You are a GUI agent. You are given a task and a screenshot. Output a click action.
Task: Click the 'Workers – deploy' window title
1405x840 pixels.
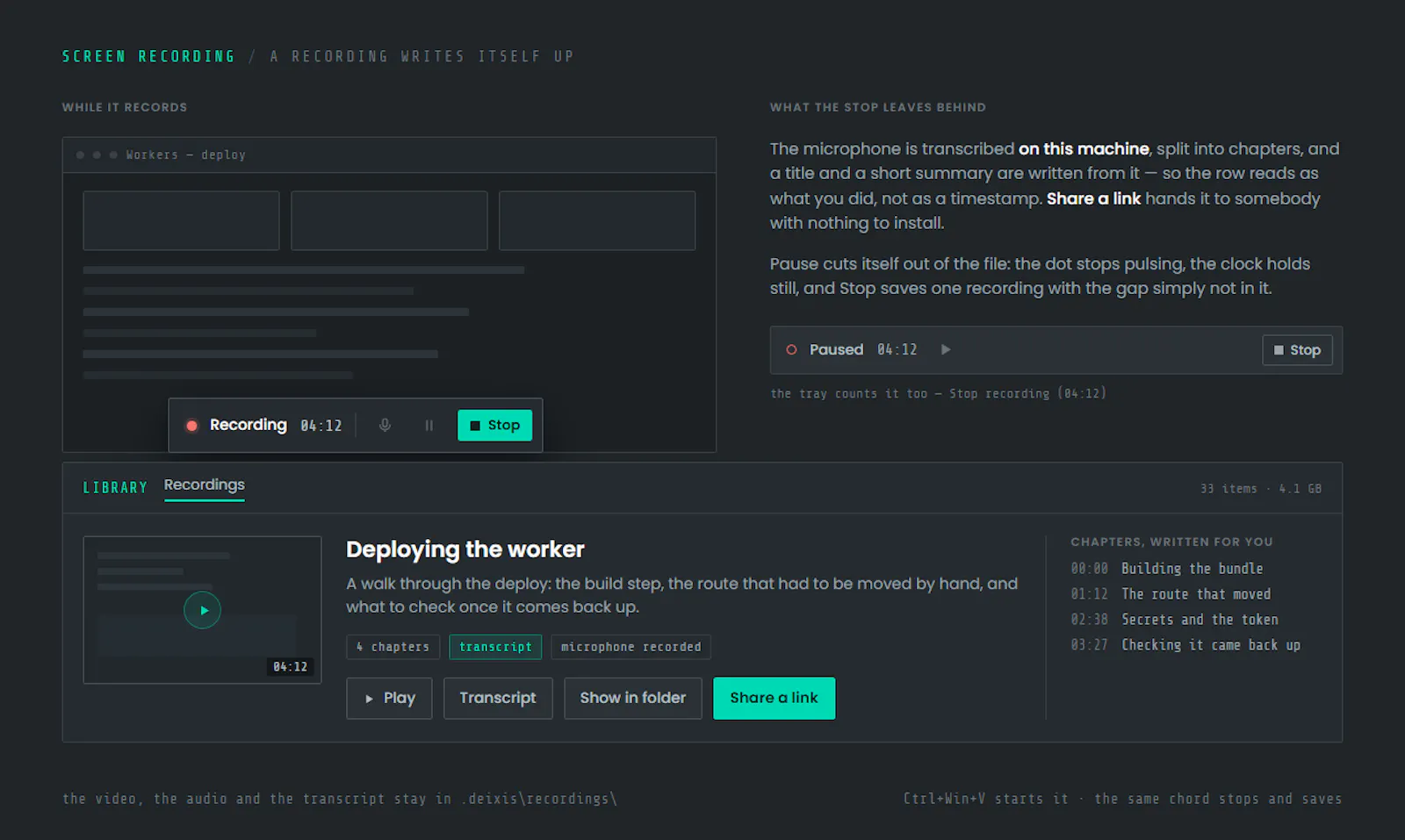coord(186,154)
